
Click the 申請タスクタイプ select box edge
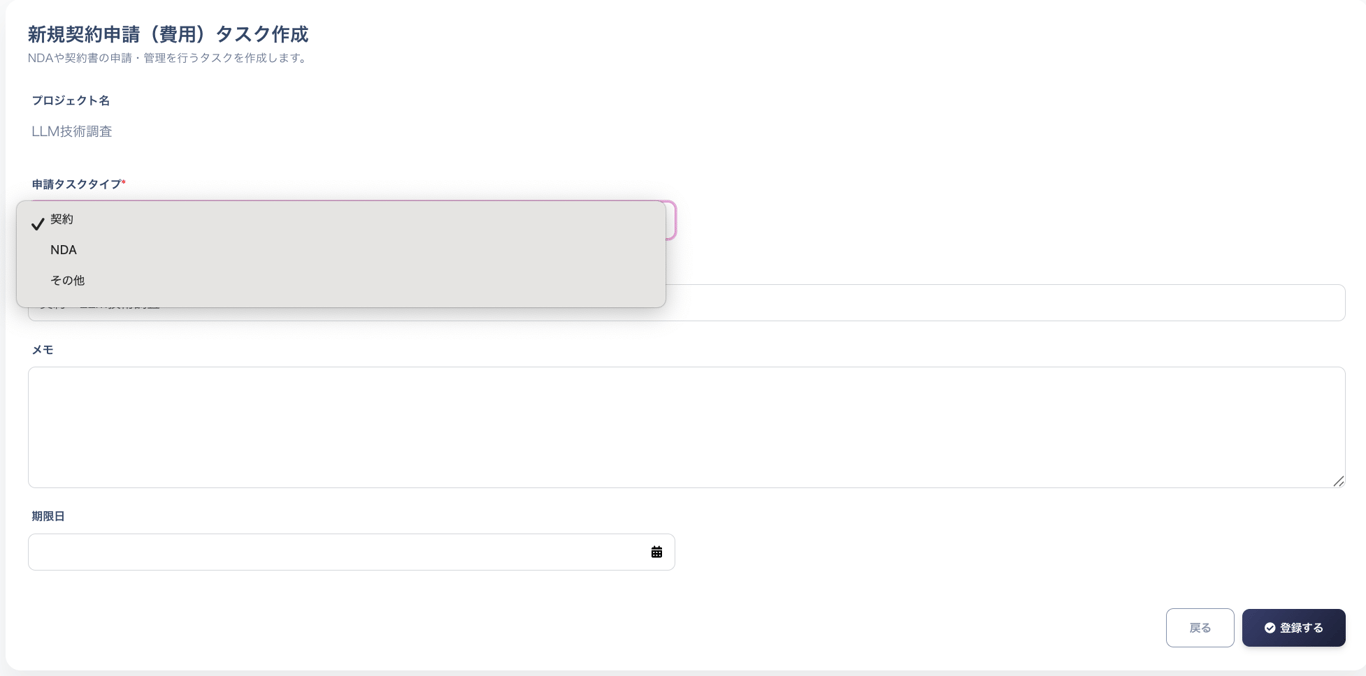point(671,220)
